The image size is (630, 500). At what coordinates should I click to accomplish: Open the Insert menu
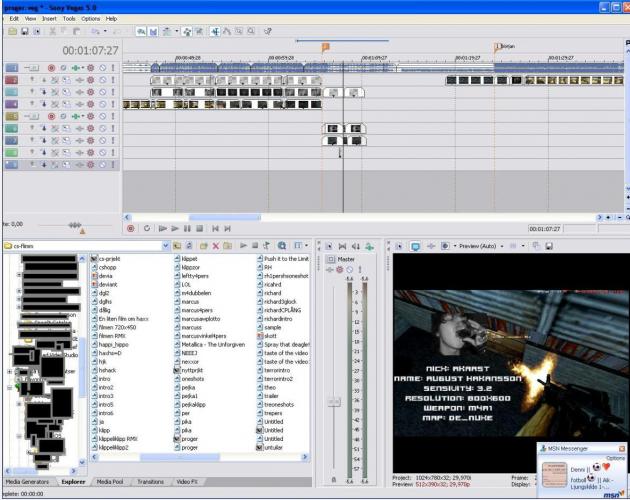point(49,18)
